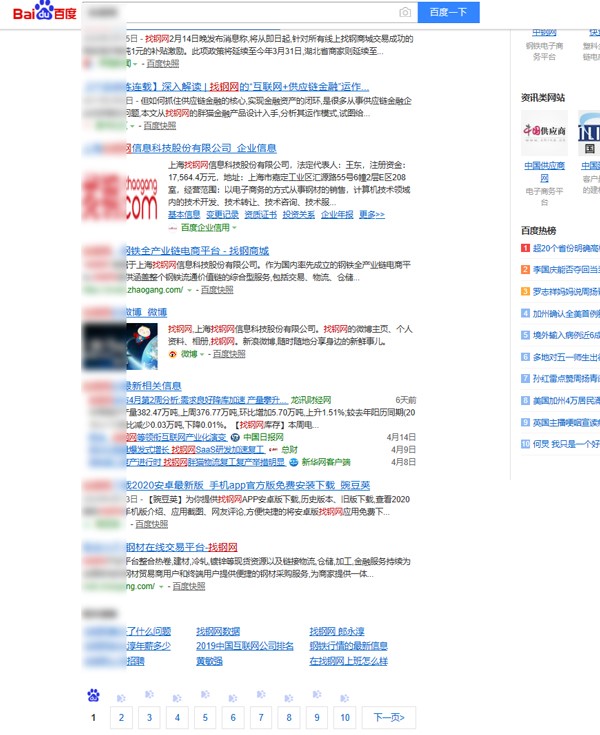Viewport: 600px width, 735px height.
Task: Go to results page 5
Action: pyautogui.click(x=205, y=717)
